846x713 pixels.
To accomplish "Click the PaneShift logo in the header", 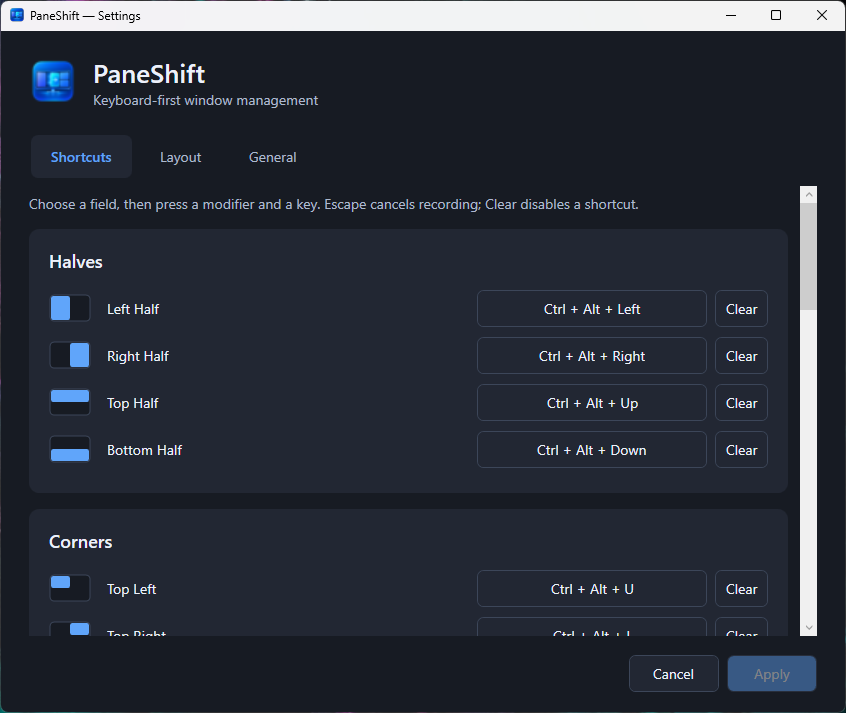I will tap(53, 82).
